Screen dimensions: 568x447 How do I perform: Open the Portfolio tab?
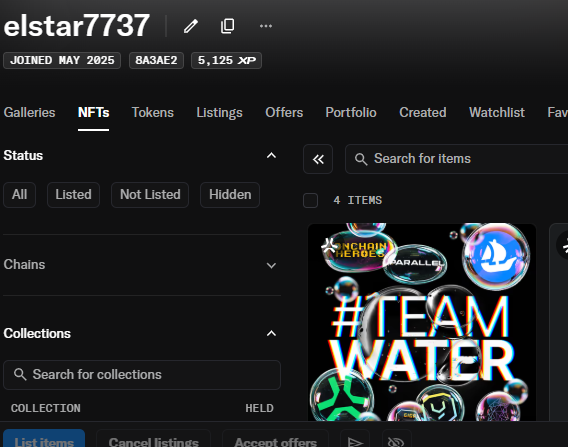pos(351,113)
